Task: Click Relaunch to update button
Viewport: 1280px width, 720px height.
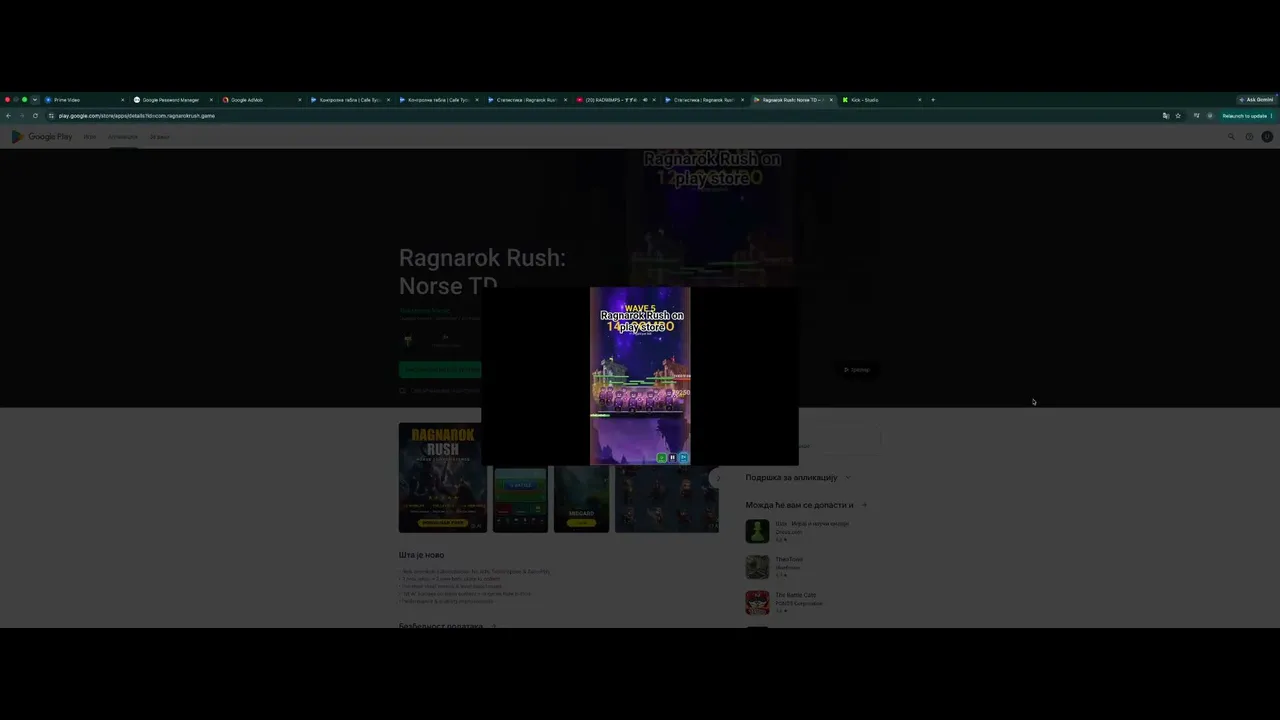Action: pyautogui.click(x=1244, y=116)
